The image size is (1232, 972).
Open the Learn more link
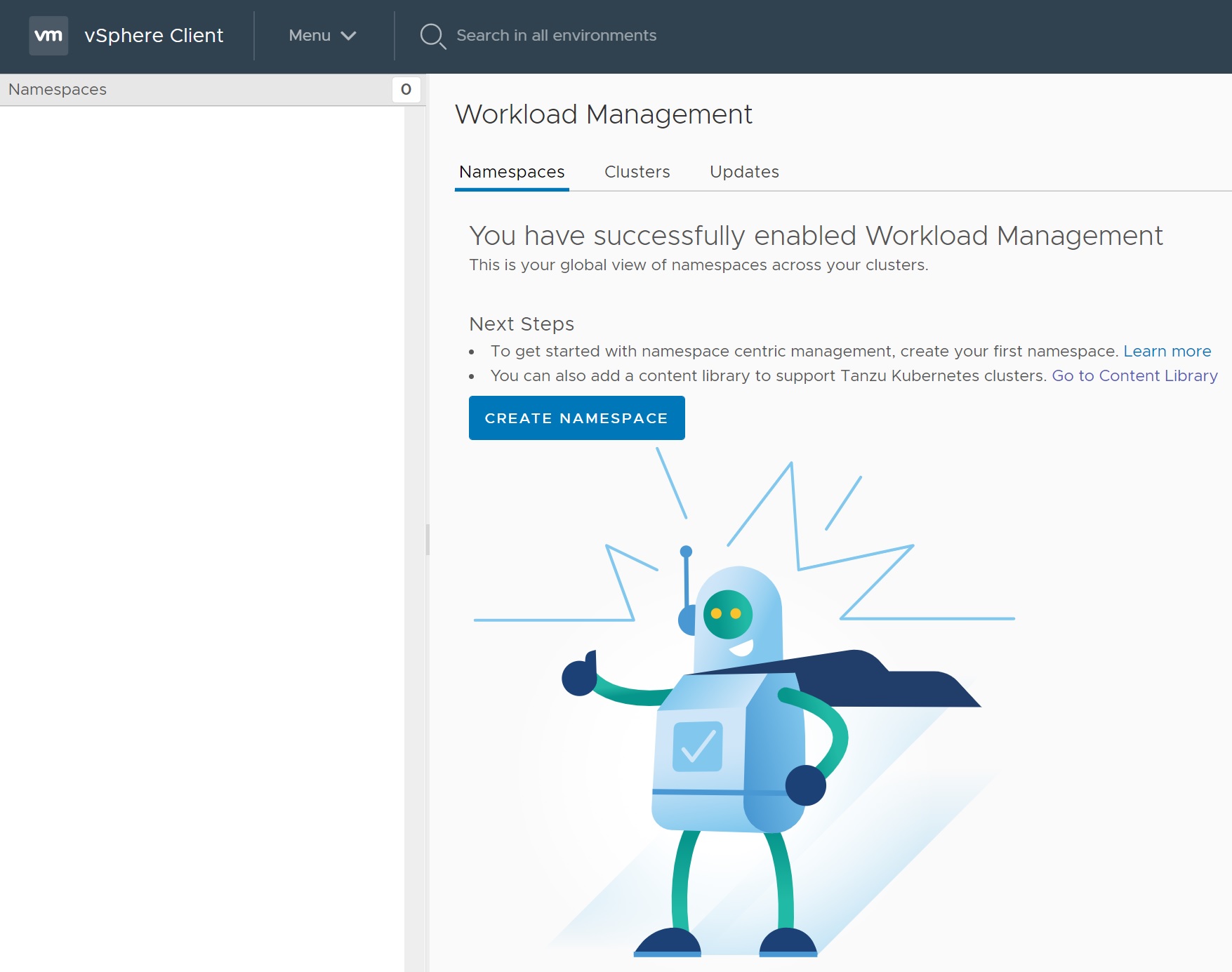tap(1167, 351)
